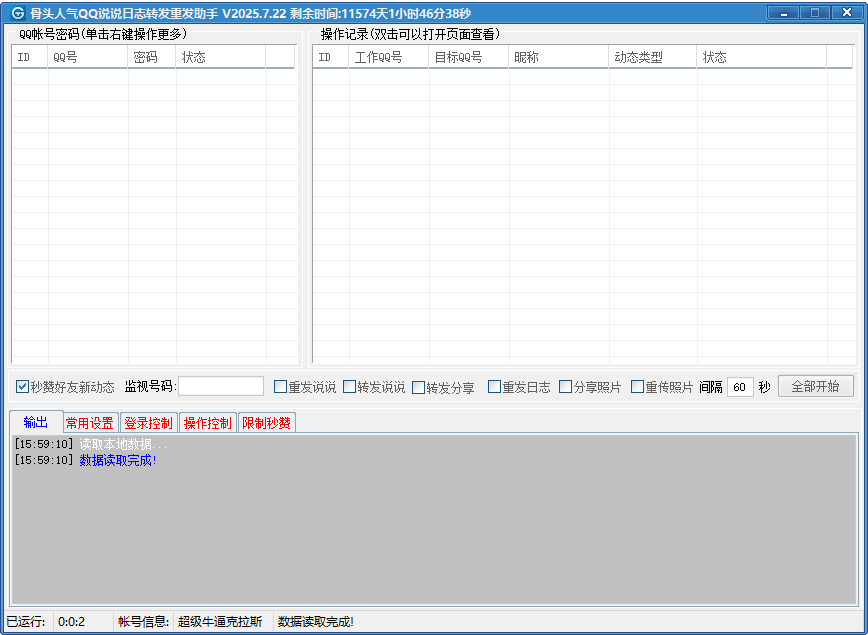This screenshot has width=868, height=635.
Task: Open the 限制秒赞 tab
Action: [x=266, y=423]
